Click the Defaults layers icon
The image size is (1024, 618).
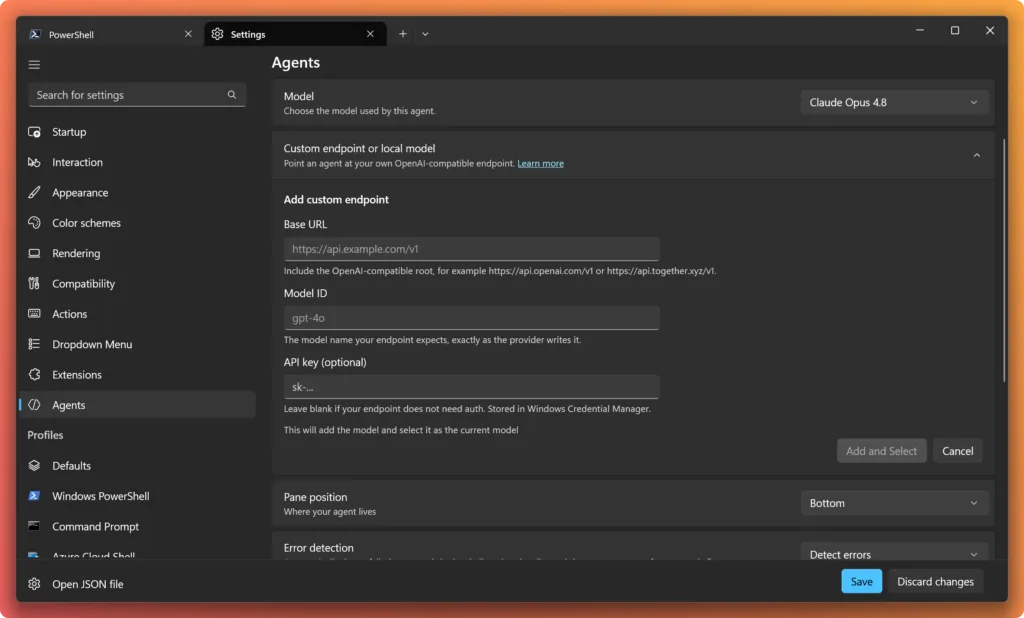pyautogui.click(x=34, y=466)
